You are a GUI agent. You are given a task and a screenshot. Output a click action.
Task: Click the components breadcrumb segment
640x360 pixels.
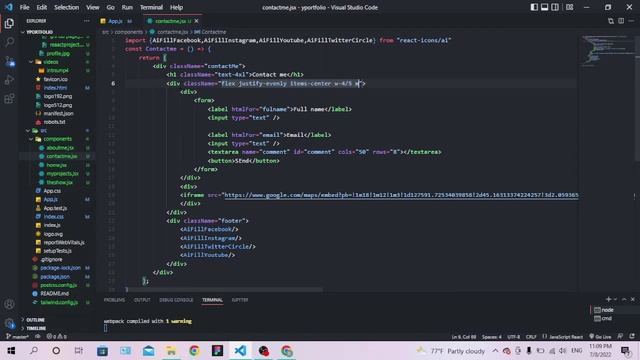click(129, 32)
